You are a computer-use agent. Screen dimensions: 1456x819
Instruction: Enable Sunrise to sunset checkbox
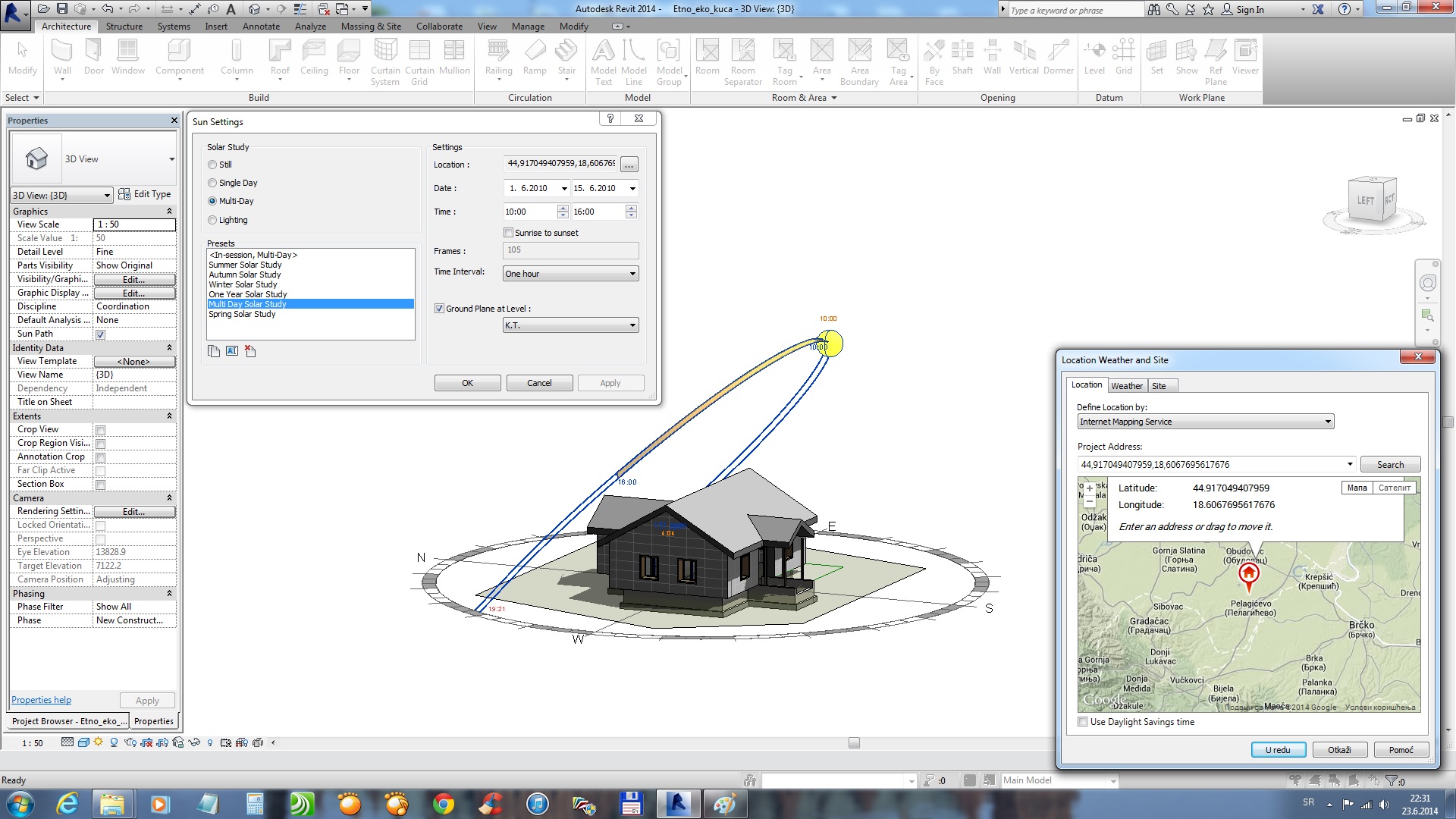509,233
